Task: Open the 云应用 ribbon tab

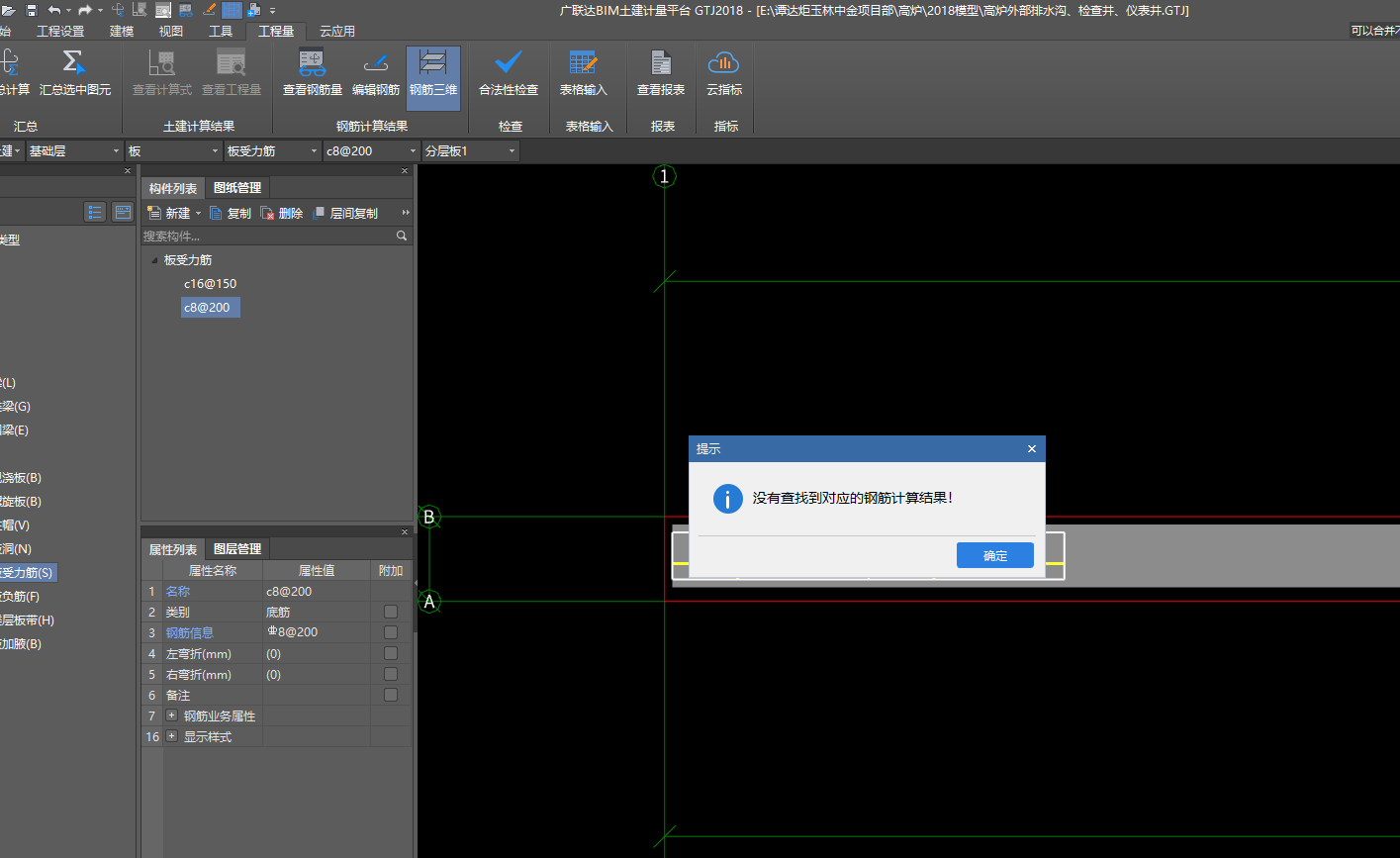Action: click(x=337, y=31)
